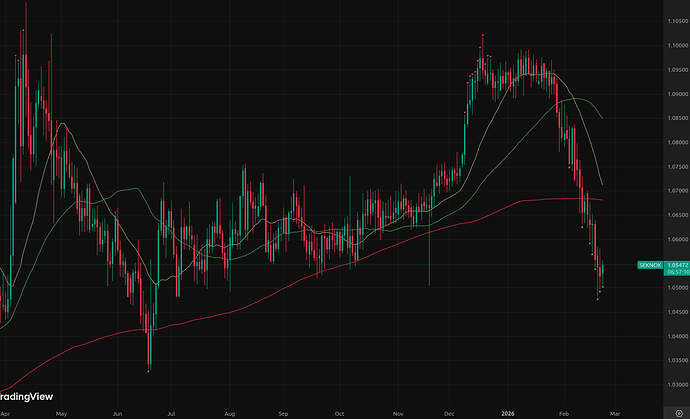Click the 1.07000 price scale level
Image resolution: width=690 pixels, height=419 pixels.
tap(666, 191)
